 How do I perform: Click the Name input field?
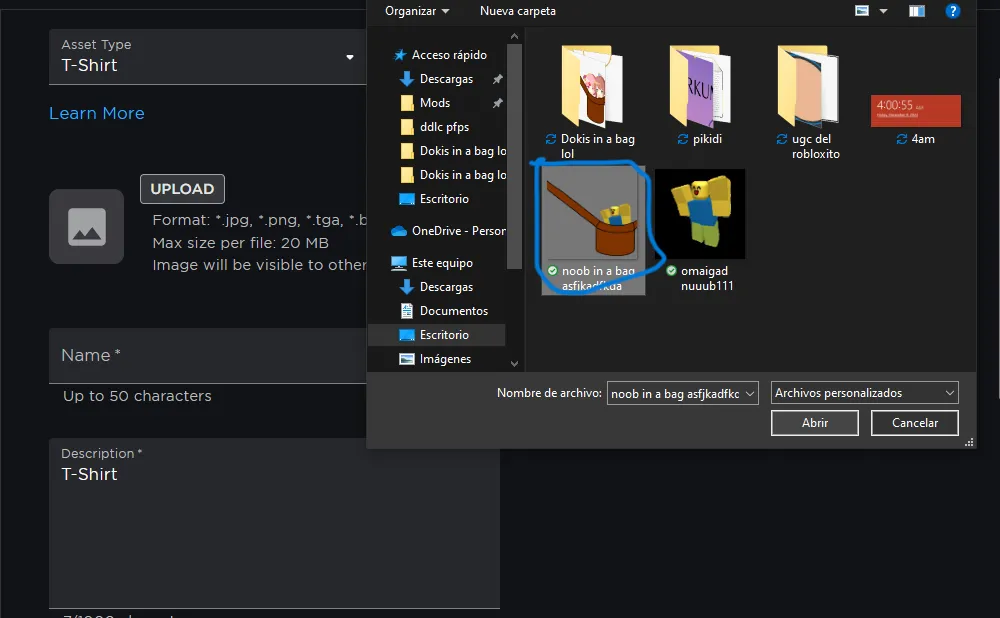pyautogui.click(x=208, y=356)
